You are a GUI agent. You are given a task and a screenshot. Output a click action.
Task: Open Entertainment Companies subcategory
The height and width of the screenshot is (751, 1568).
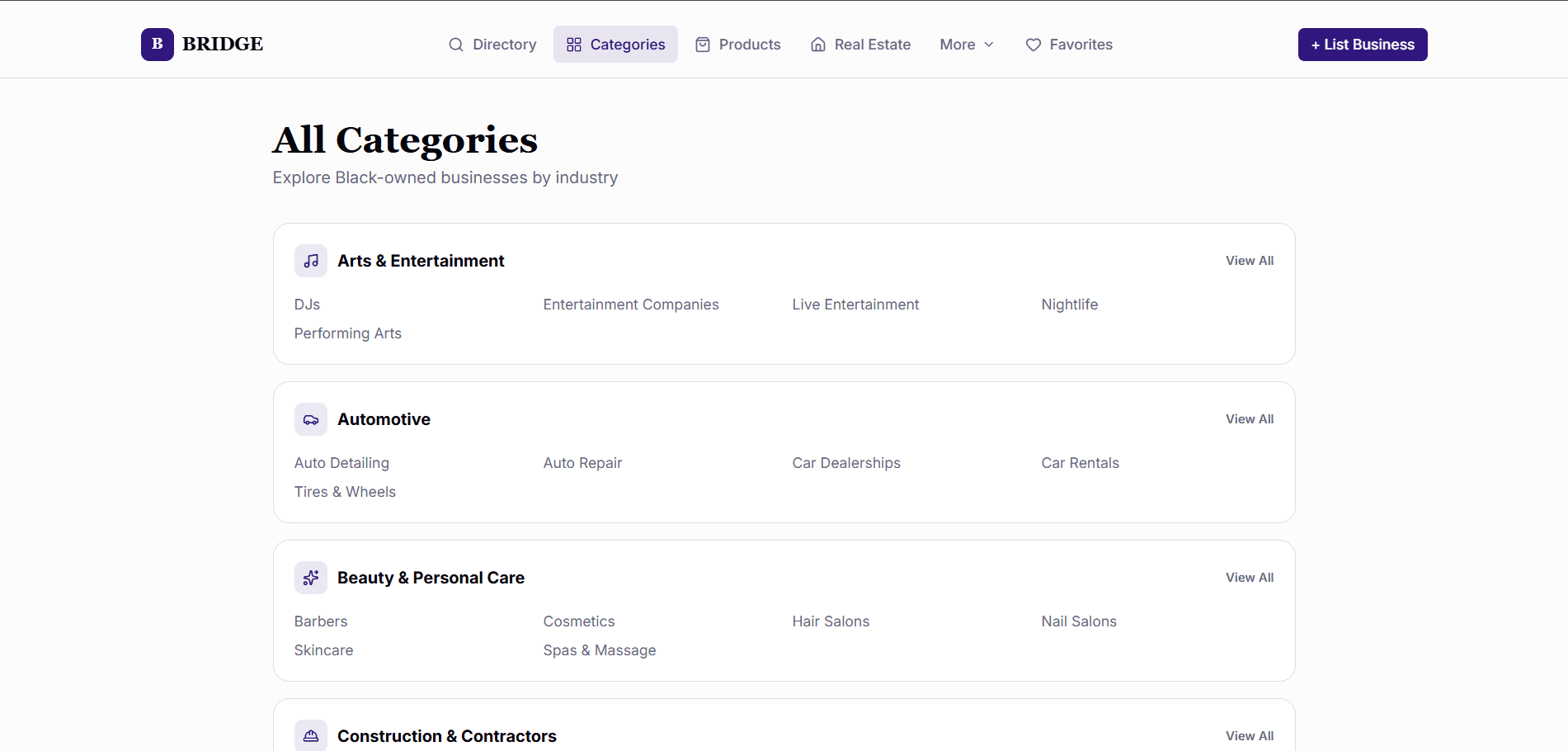point(631,305)
